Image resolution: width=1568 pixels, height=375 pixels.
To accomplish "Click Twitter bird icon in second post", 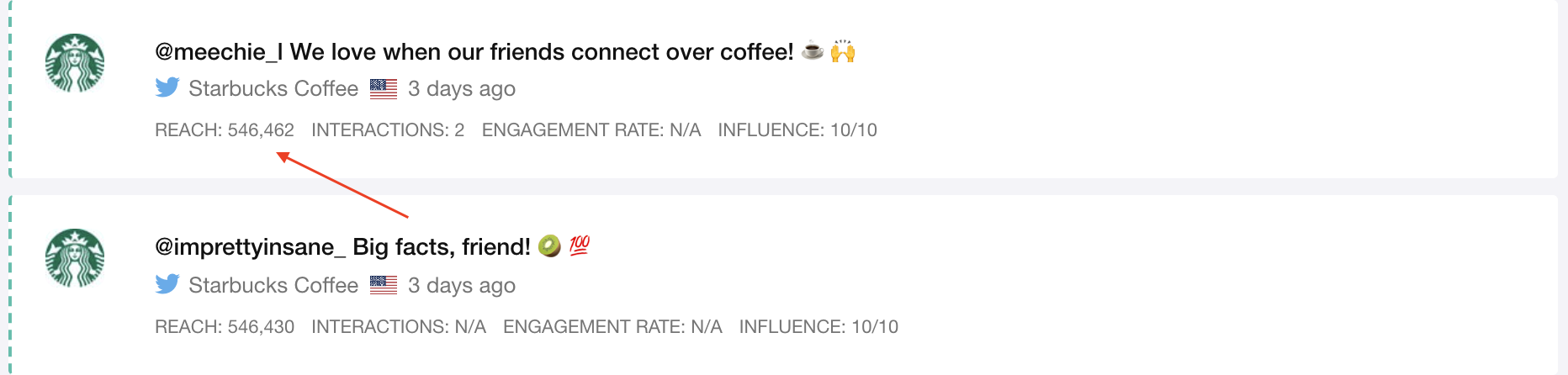I will tap(167, 284).
